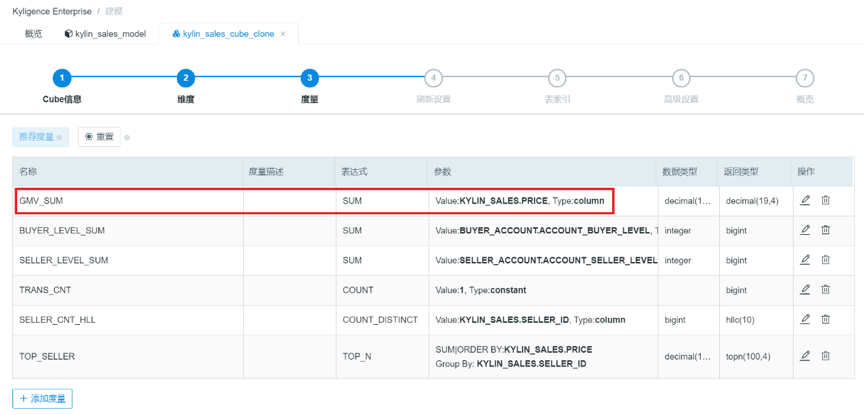Delete the TRANS_CNT measure
The height and width of the screenshot is (415, 864).
click(825, 290)
